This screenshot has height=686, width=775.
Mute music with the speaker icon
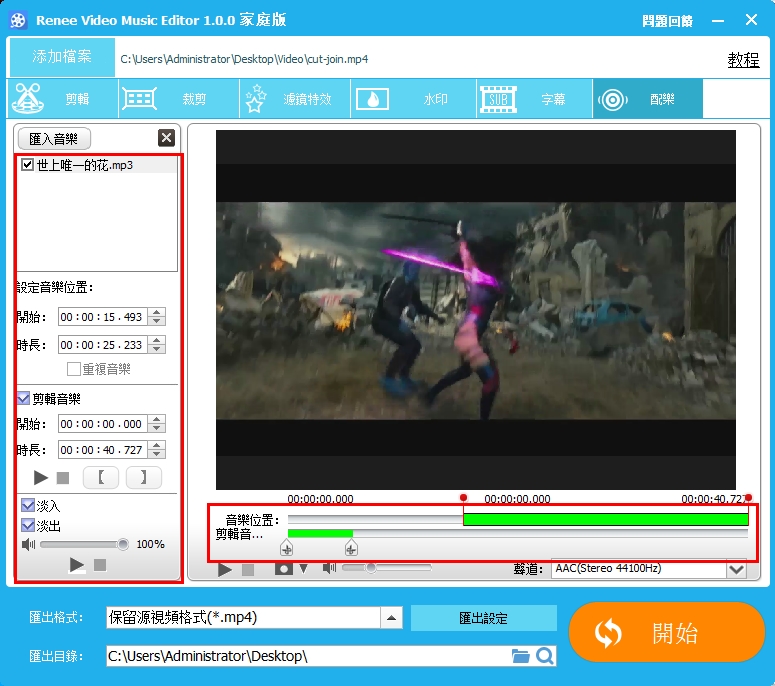[29, 544]
